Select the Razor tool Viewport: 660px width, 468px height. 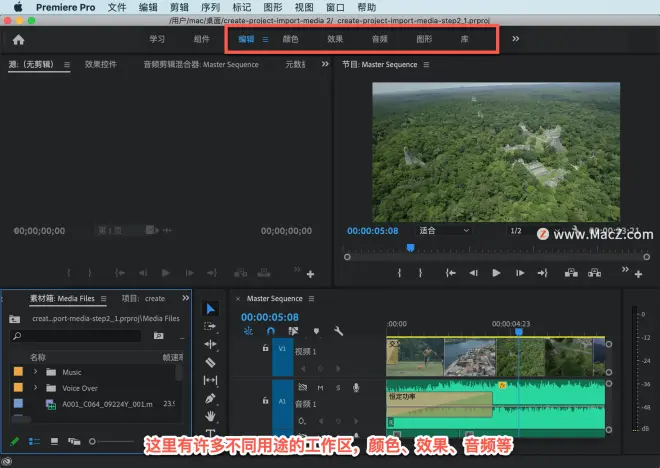[210, 362]
